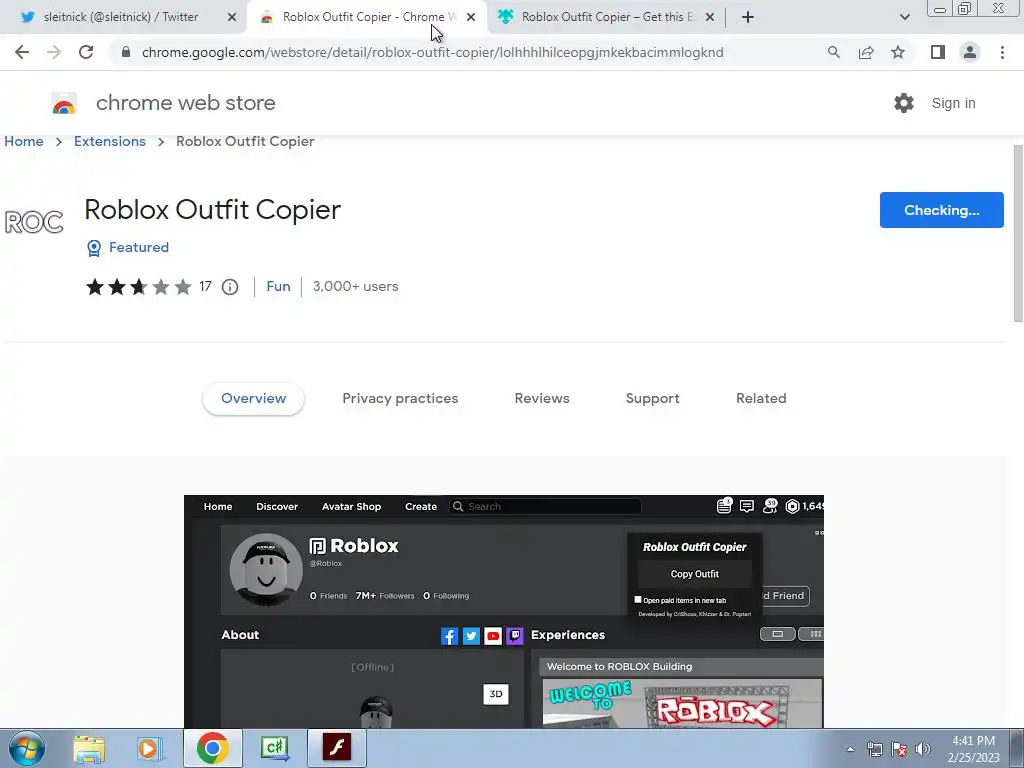The image size is (1024, 768).
Task: Click the rating info circle icon
Action: click(230, 287)
